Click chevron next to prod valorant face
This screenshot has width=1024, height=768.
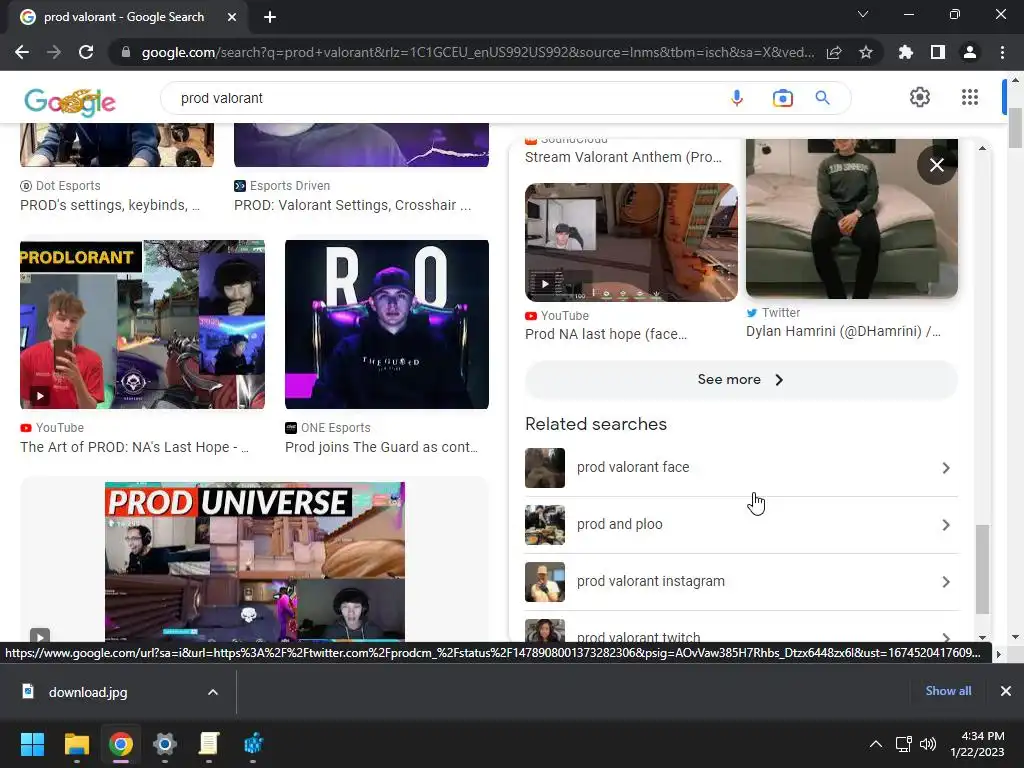click(x=946, y=468)
